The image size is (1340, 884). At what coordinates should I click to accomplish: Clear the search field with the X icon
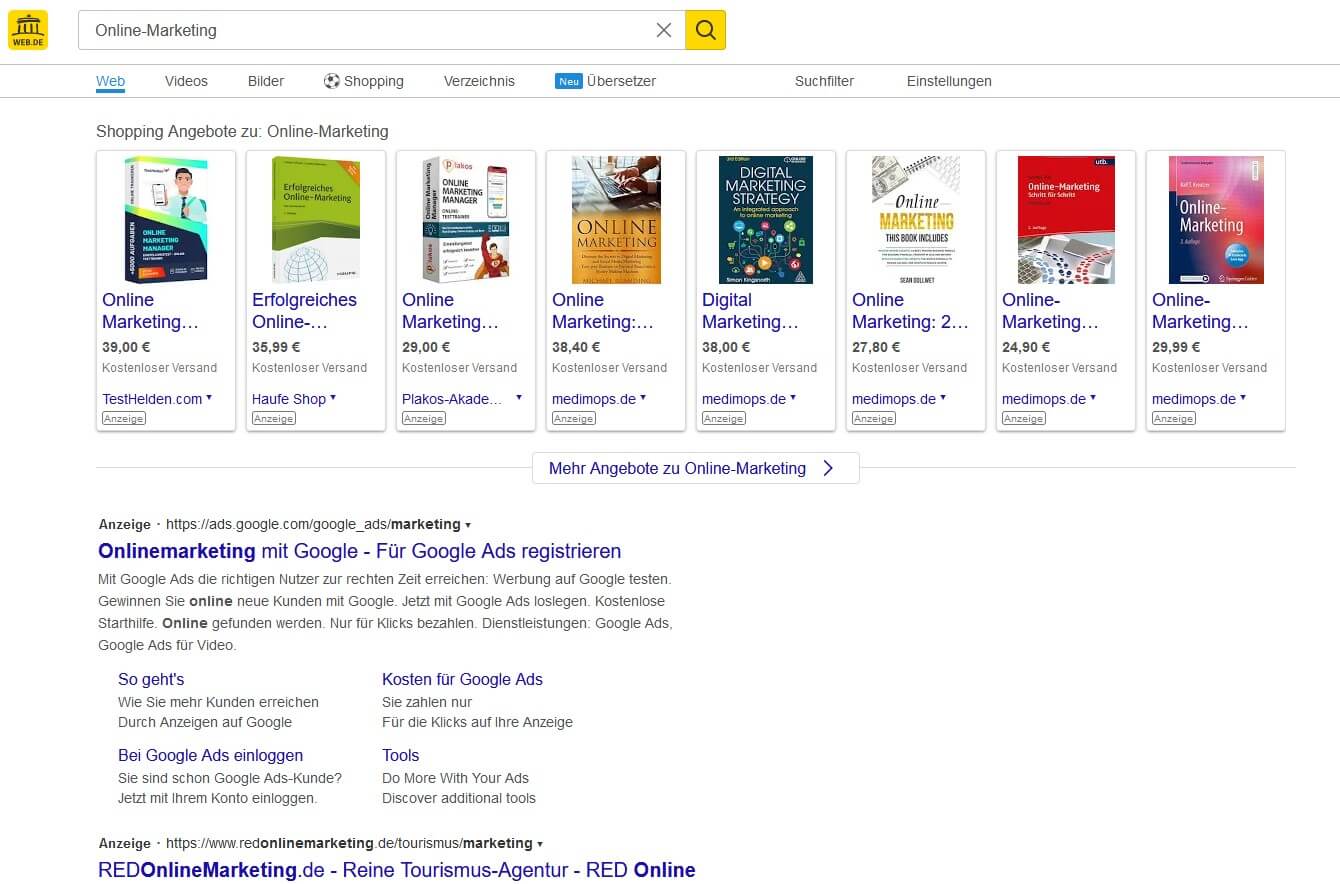click(664, 30)
